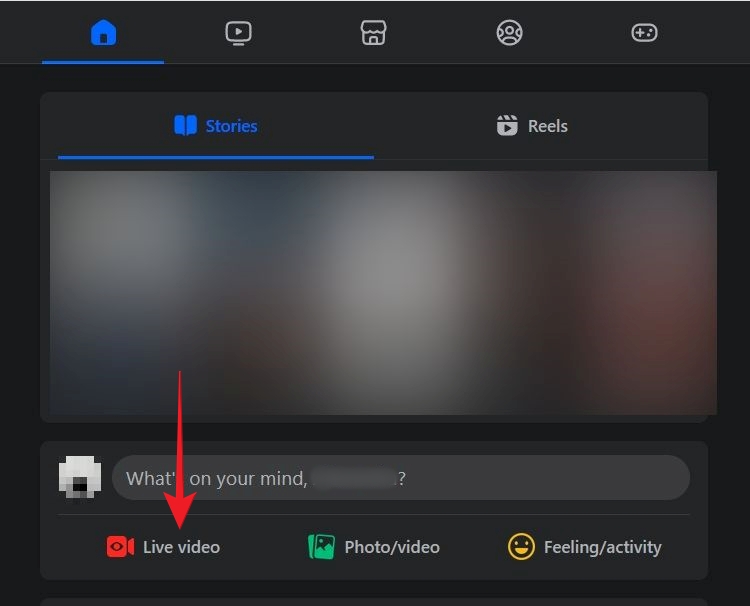Click the yellow Feeling/activity smiley icon
750x606 pixels.
tap(521, 547)
